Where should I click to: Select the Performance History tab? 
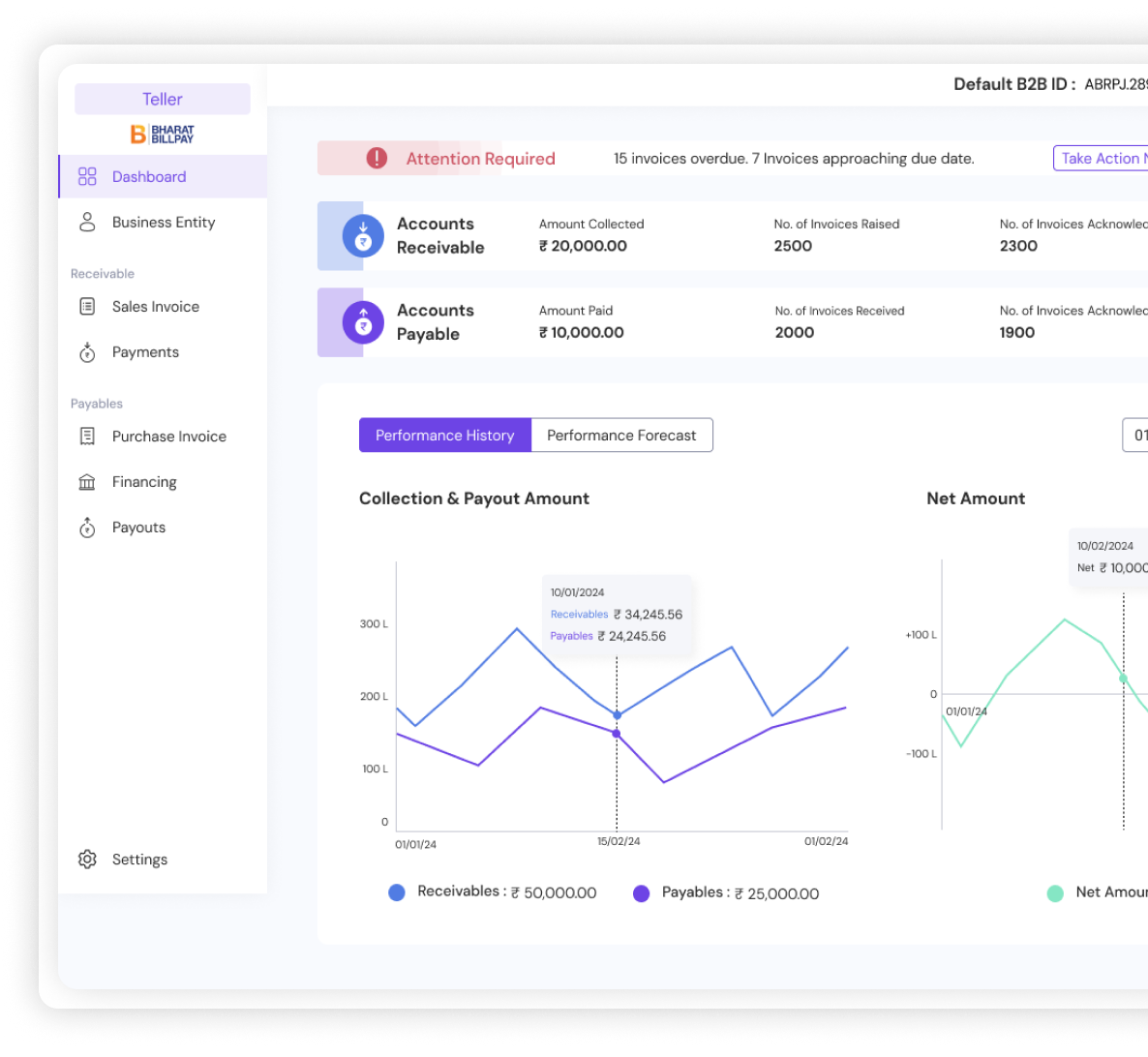[x=444, y=436]
